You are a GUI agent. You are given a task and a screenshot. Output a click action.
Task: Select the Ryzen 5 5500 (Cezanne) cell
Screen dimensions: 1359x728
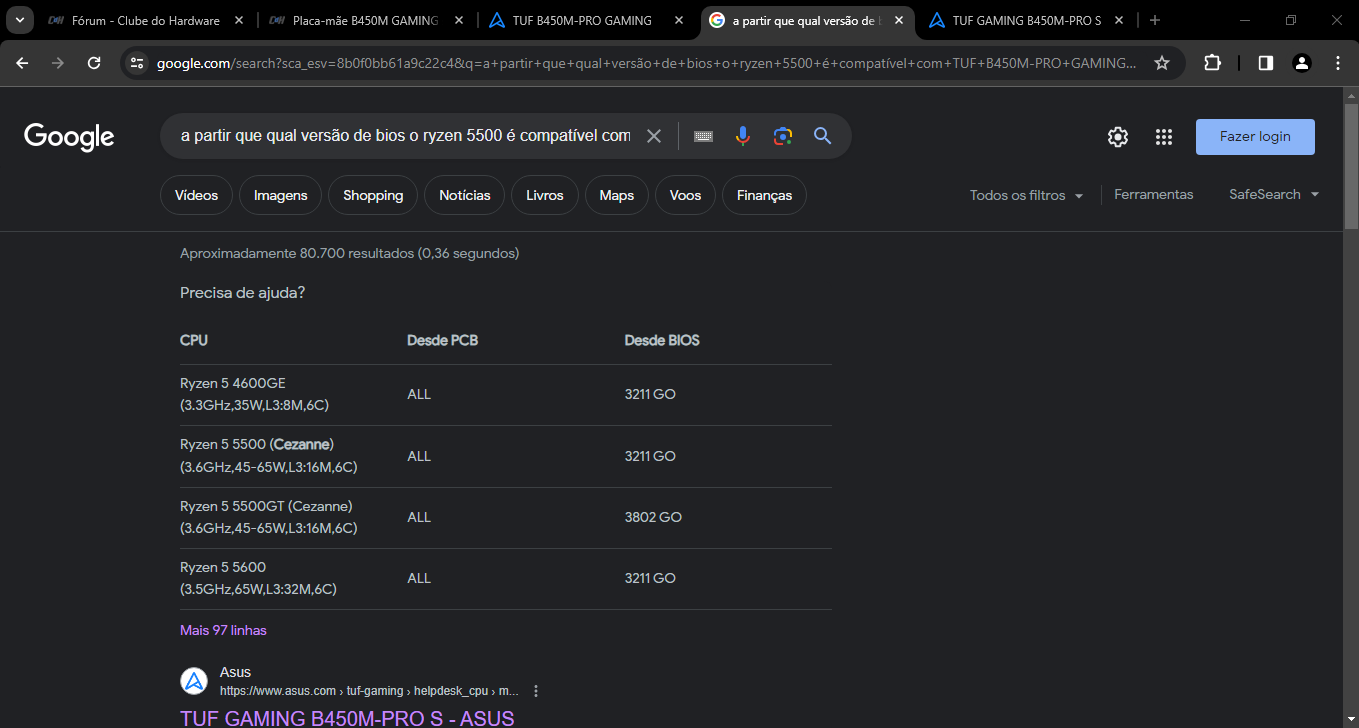pyautogui.click(x=269, y=455)
